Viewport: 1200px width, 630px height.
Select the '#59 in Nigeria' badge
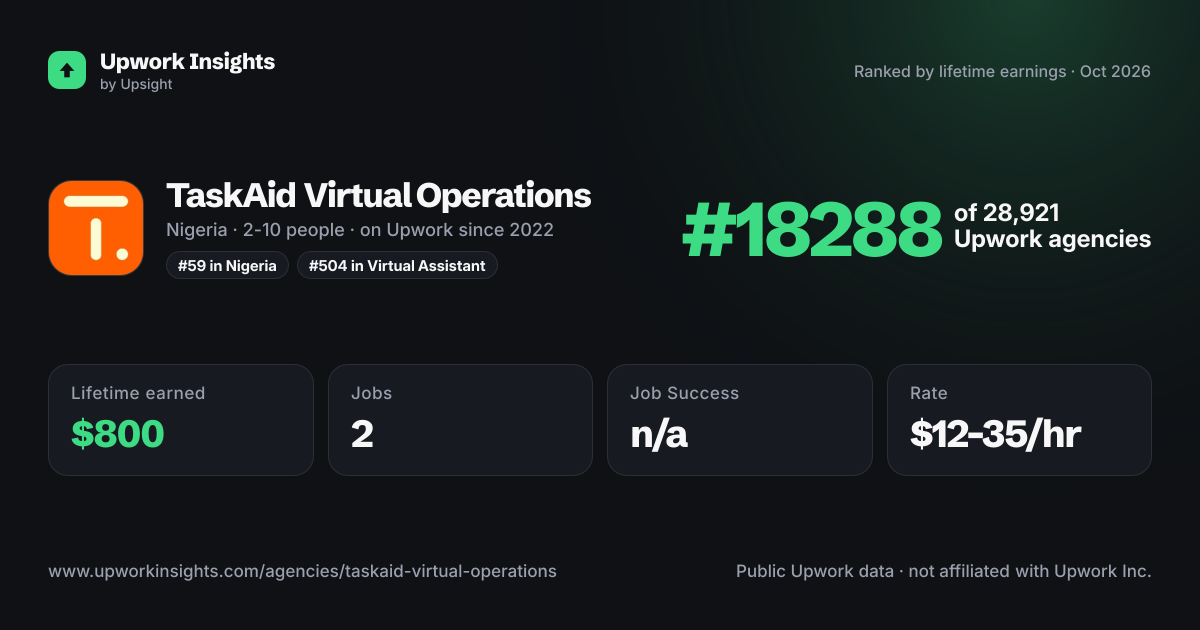point(227,265)
